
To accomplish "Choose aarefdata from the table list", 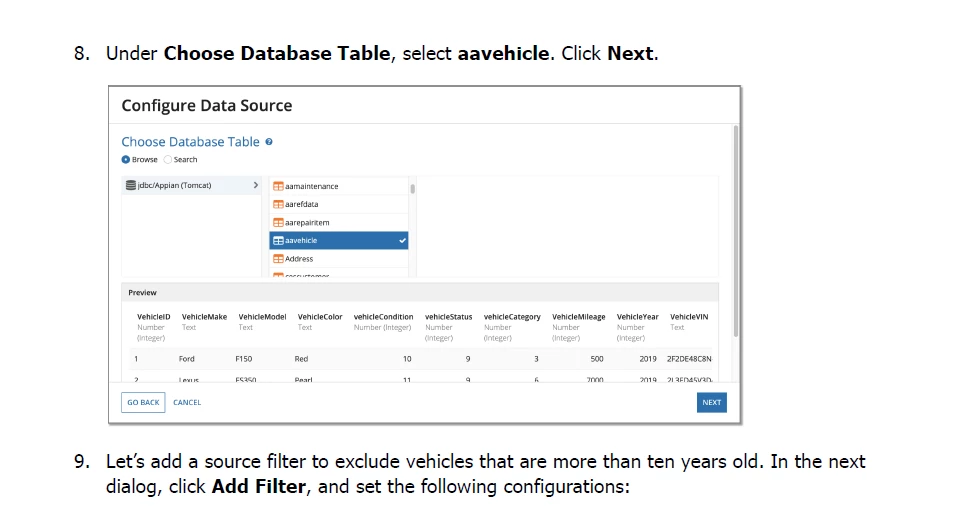I will pos(338,204).
